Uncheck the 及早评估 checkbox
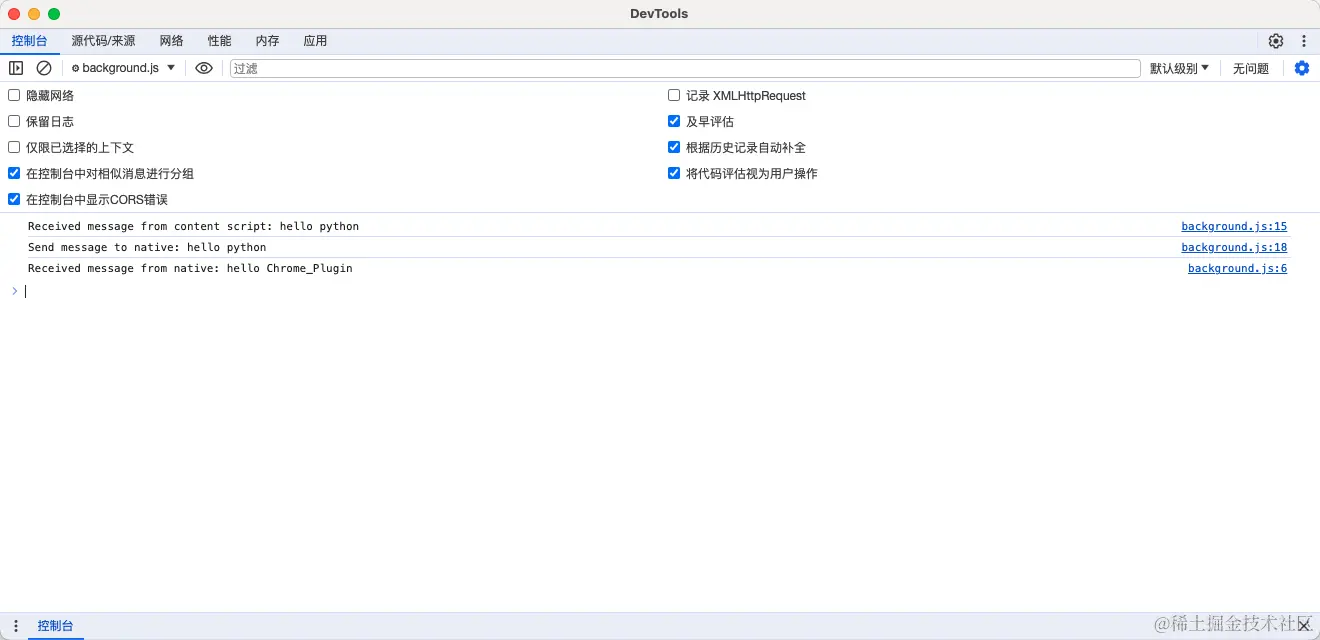 click(x=674, y=121)
